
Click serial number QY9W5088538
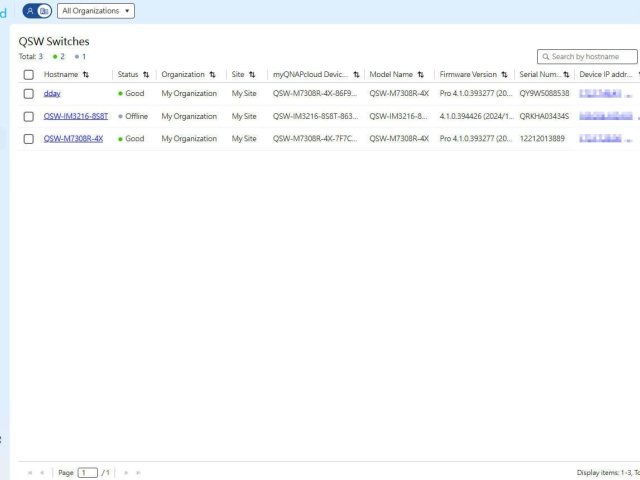coord(544,93)
